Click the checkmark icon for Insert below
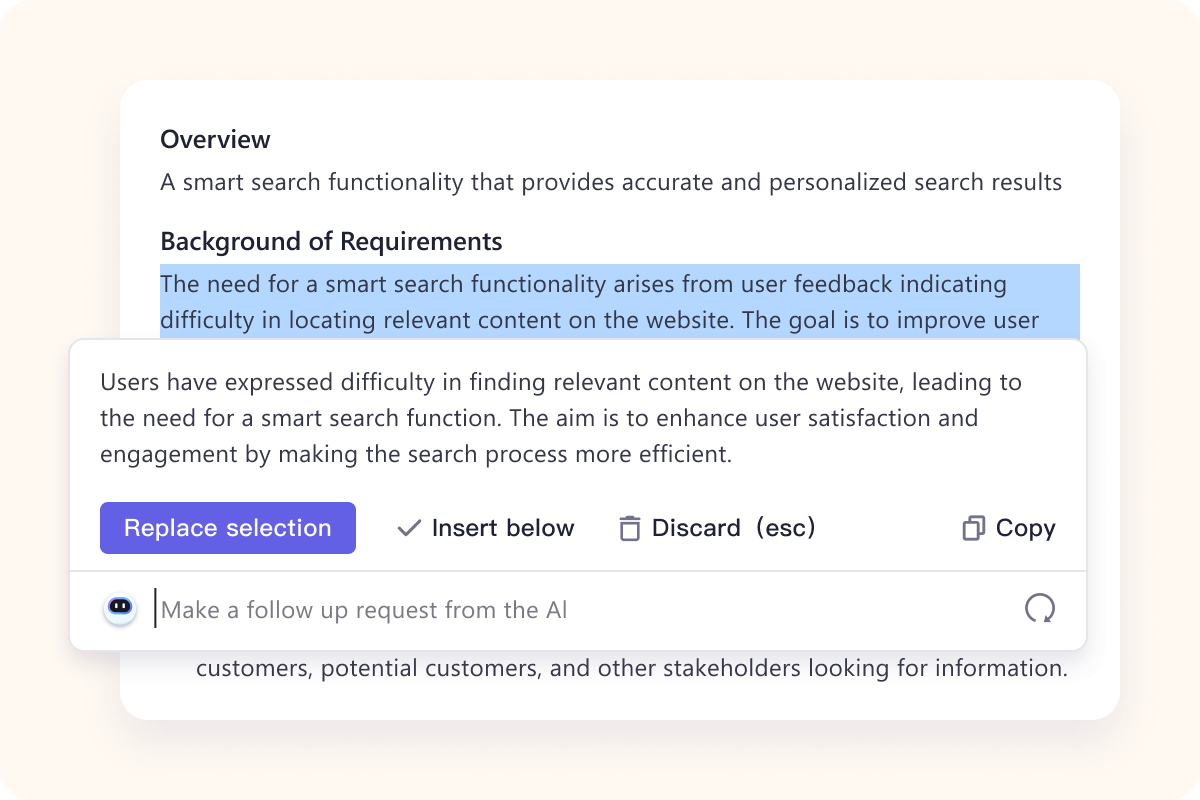Screen dimensions: 1200x800 click(408, 528)
